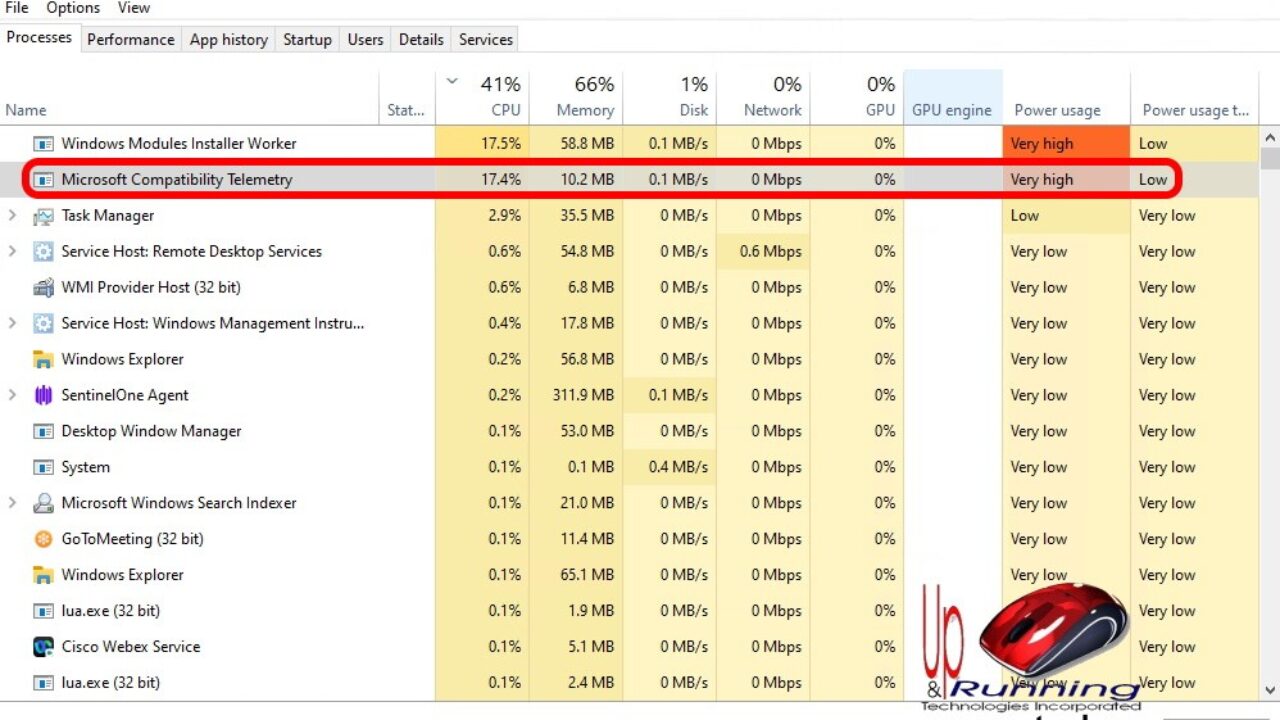Viewport: 1280px width, 720px height.
Task: Click the Service Host: Remote Desktop Services gear icon
Action: (x=43, y=252)
